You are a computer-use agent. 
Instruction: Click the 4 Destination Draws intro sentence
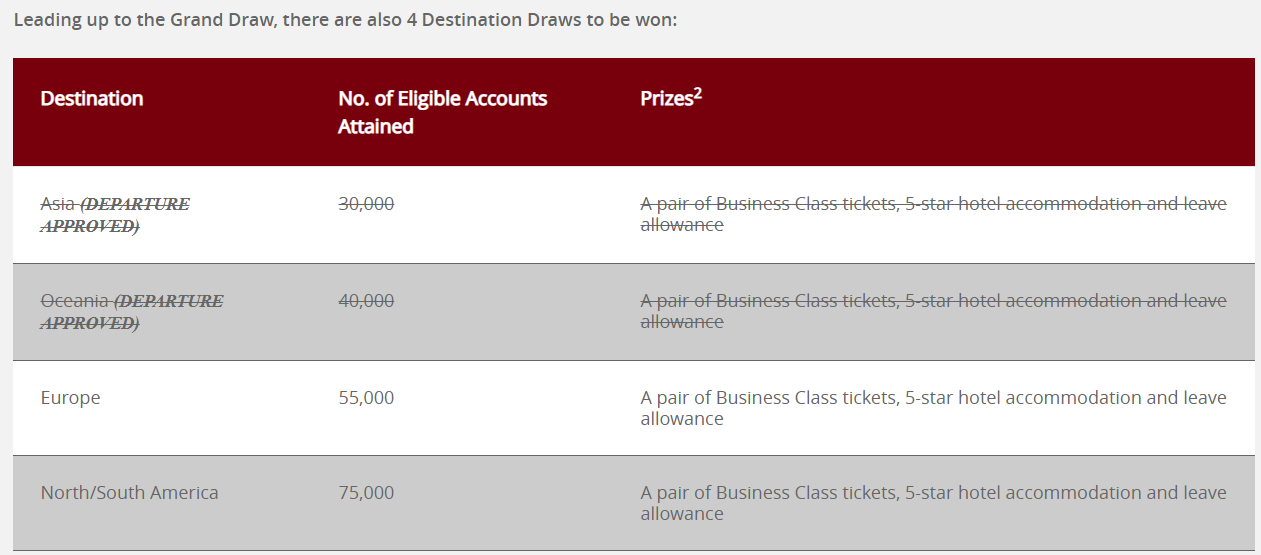(x=346, y=20)
